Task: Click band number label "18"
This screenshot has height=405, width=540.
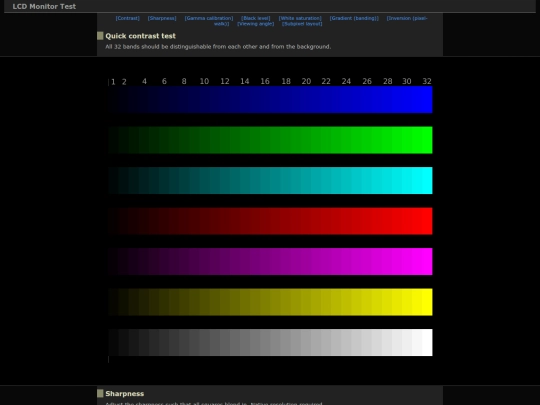Action: [286, 81]
